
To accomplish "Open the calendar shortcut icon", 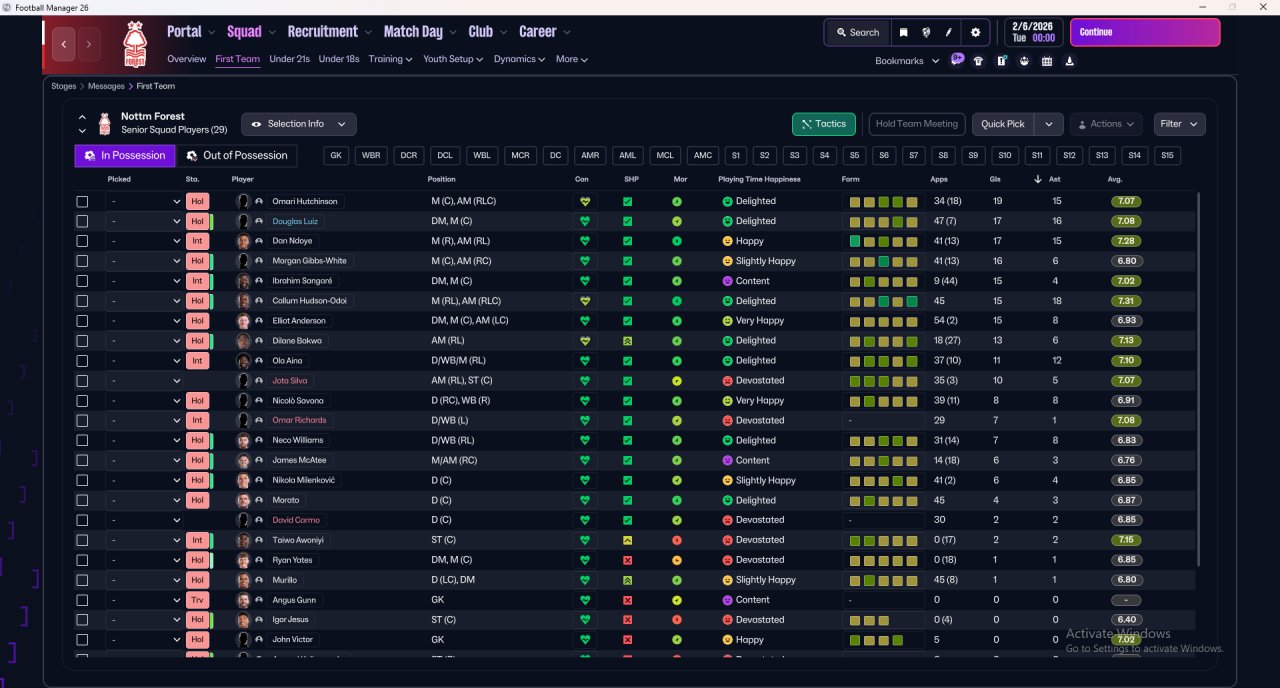I will coord(1047,60).
